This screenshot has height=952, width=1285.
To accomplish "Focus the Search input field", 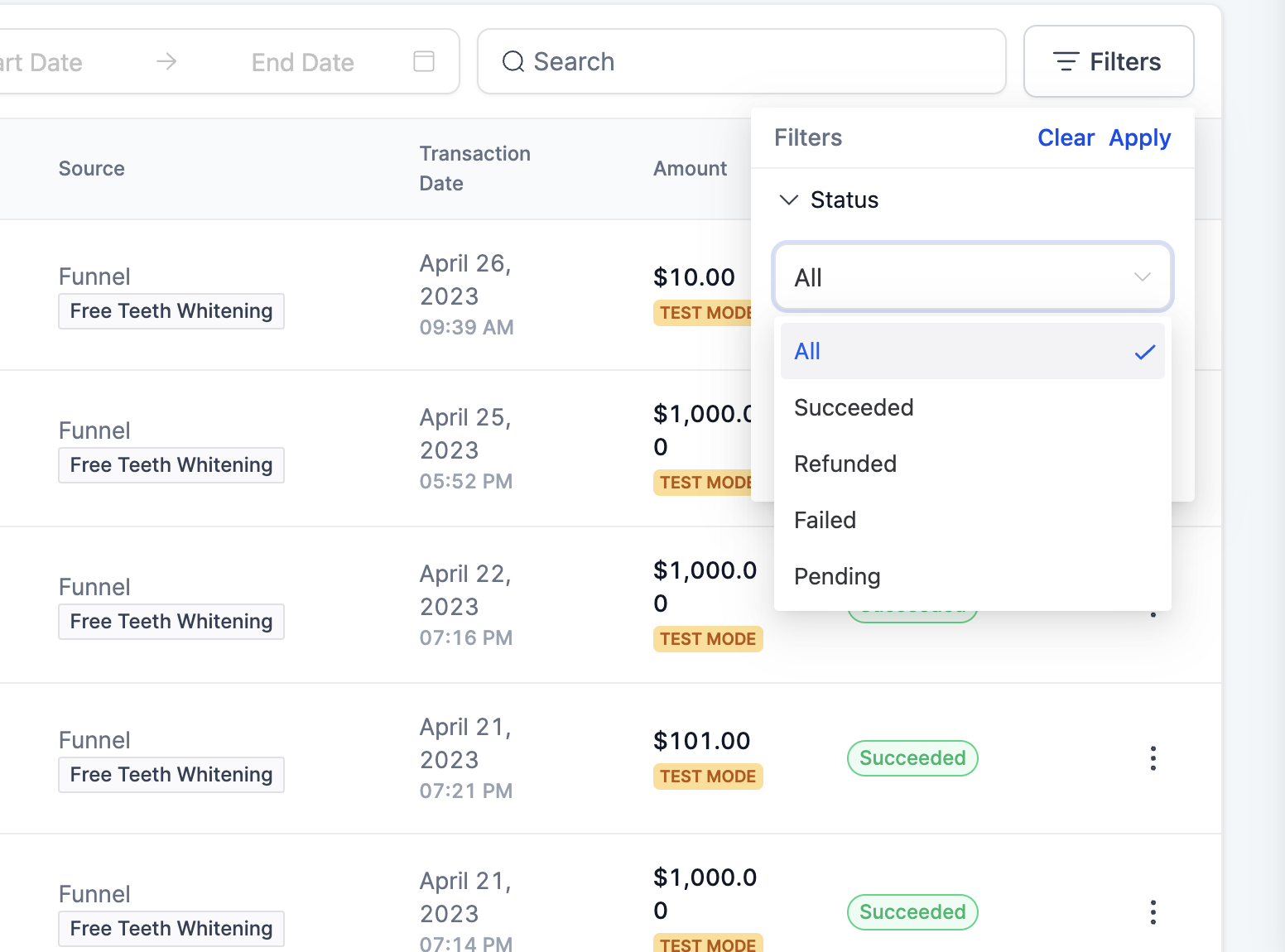I will coord(742,61).
